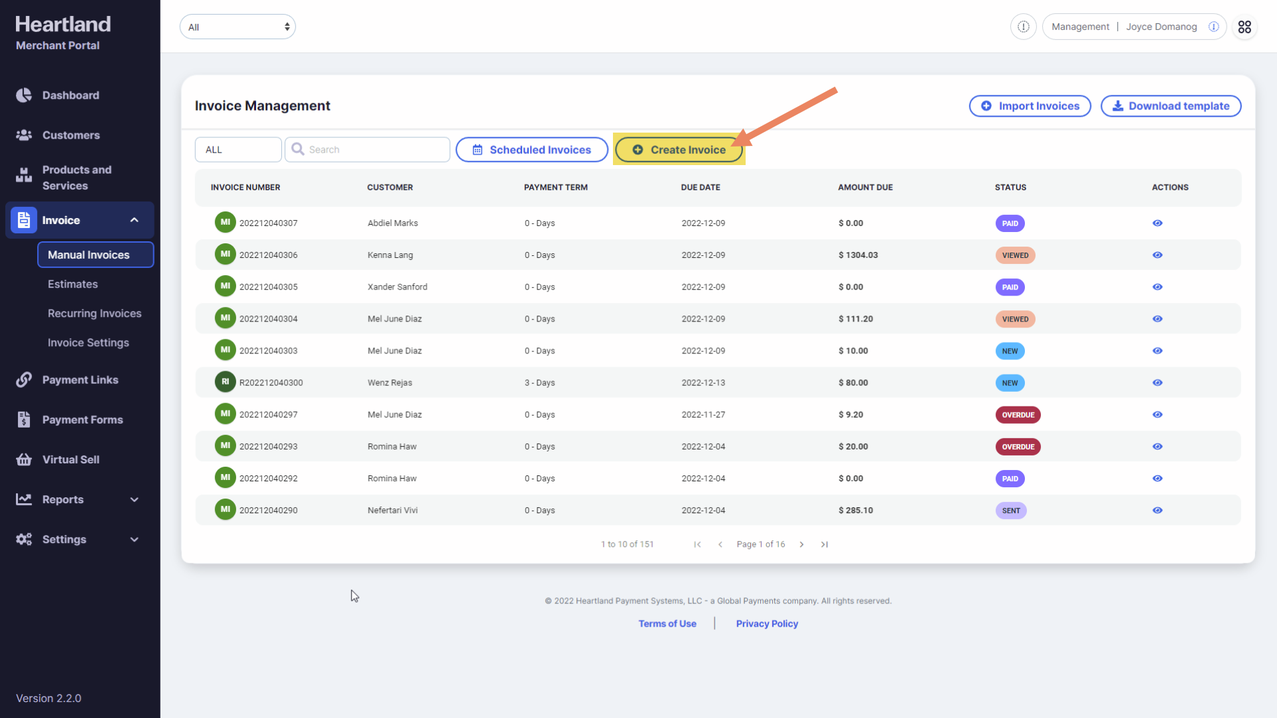Expand the Settings sidebar section
The height and width of the screenshot is (718, 1277).
pyautogui.click(x=134, y=540)
